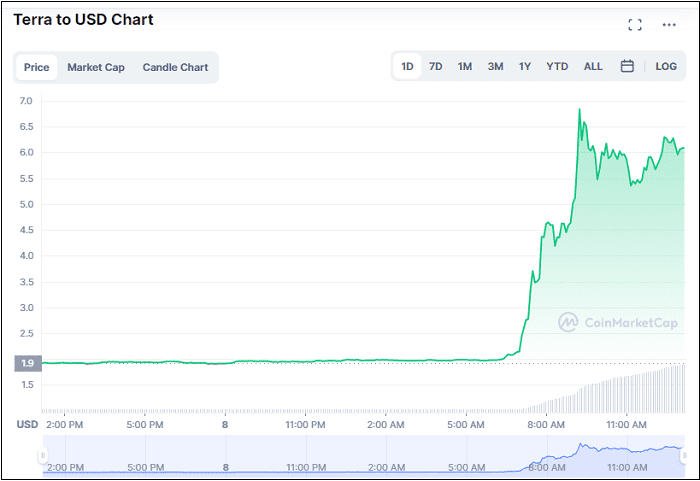The image size is (700, 481).
Task: Select the 3M time range
Action: point(496,67)
